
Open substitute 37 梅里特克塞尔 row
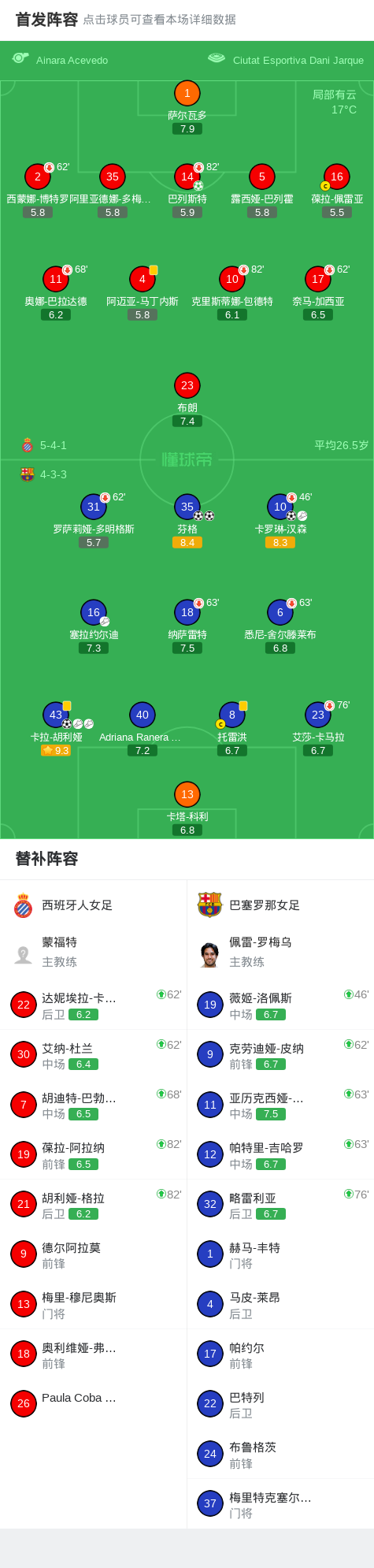[280, 1503]
